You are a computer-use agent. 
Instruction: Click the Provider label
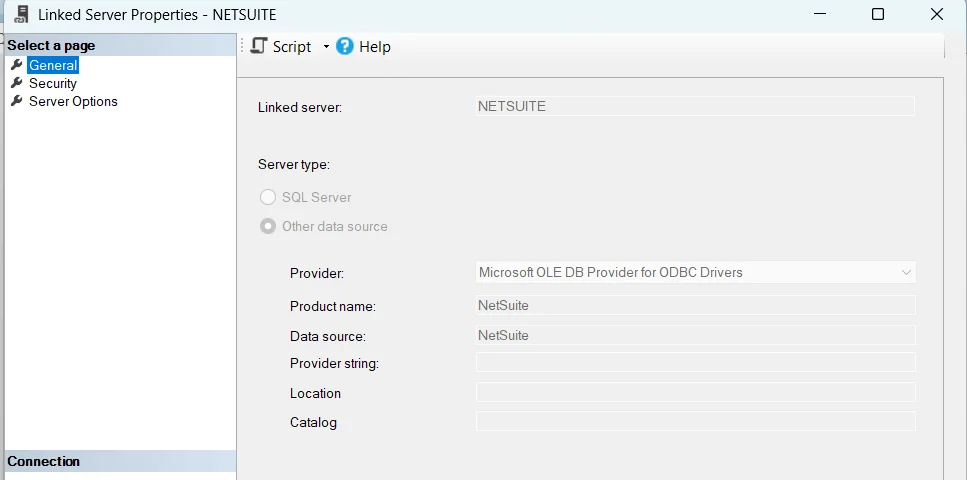(317, 273)
